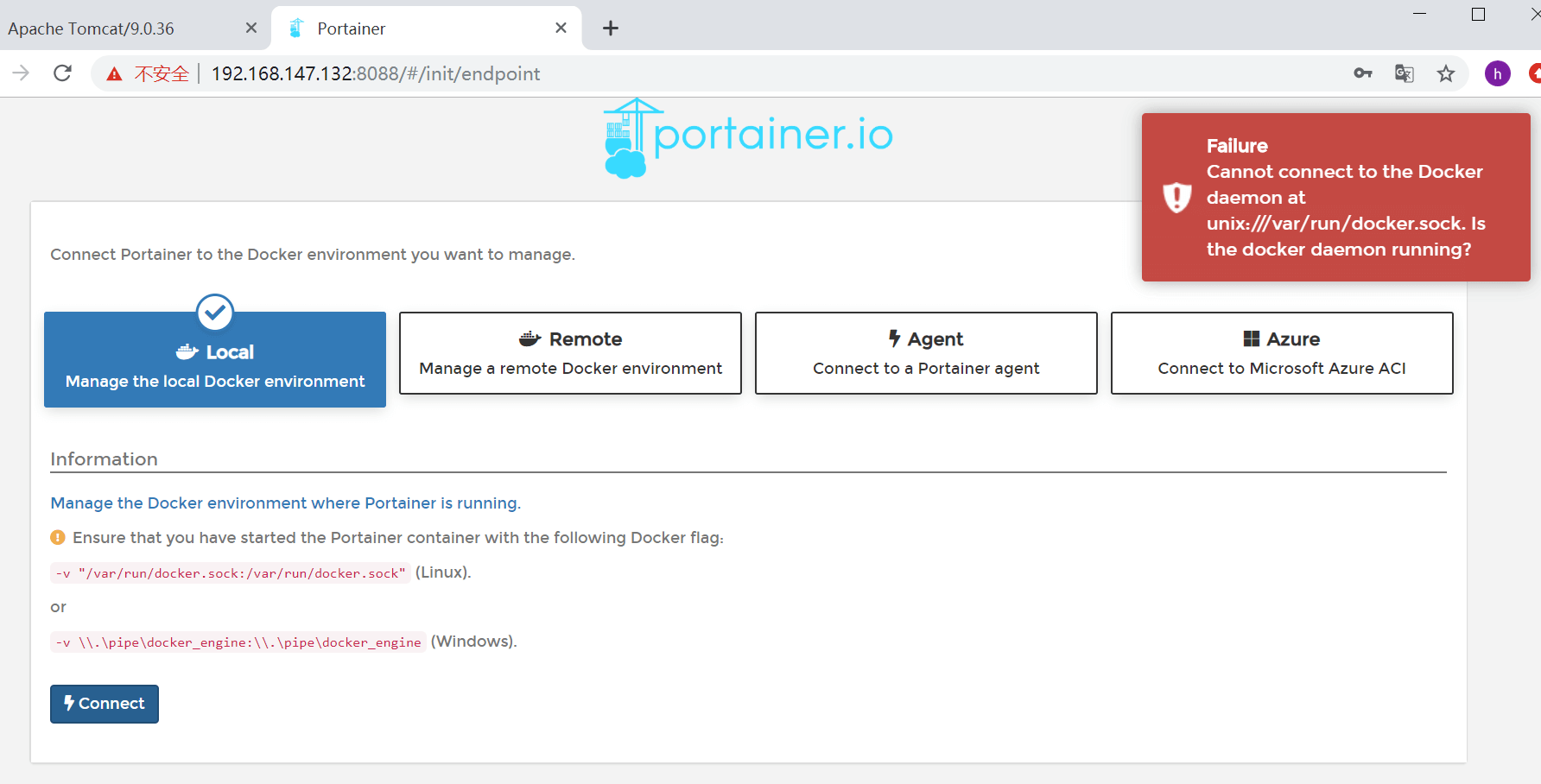Click the lightning bolt icon on Agent
This screenshot has width=1541, height=784.
(895, 338)
